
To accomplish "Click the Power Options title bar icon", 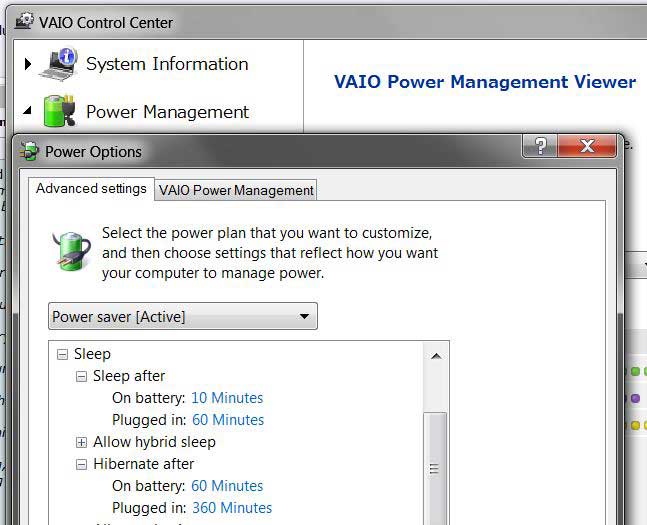I will pyautogui.click(x=29, y=151).
